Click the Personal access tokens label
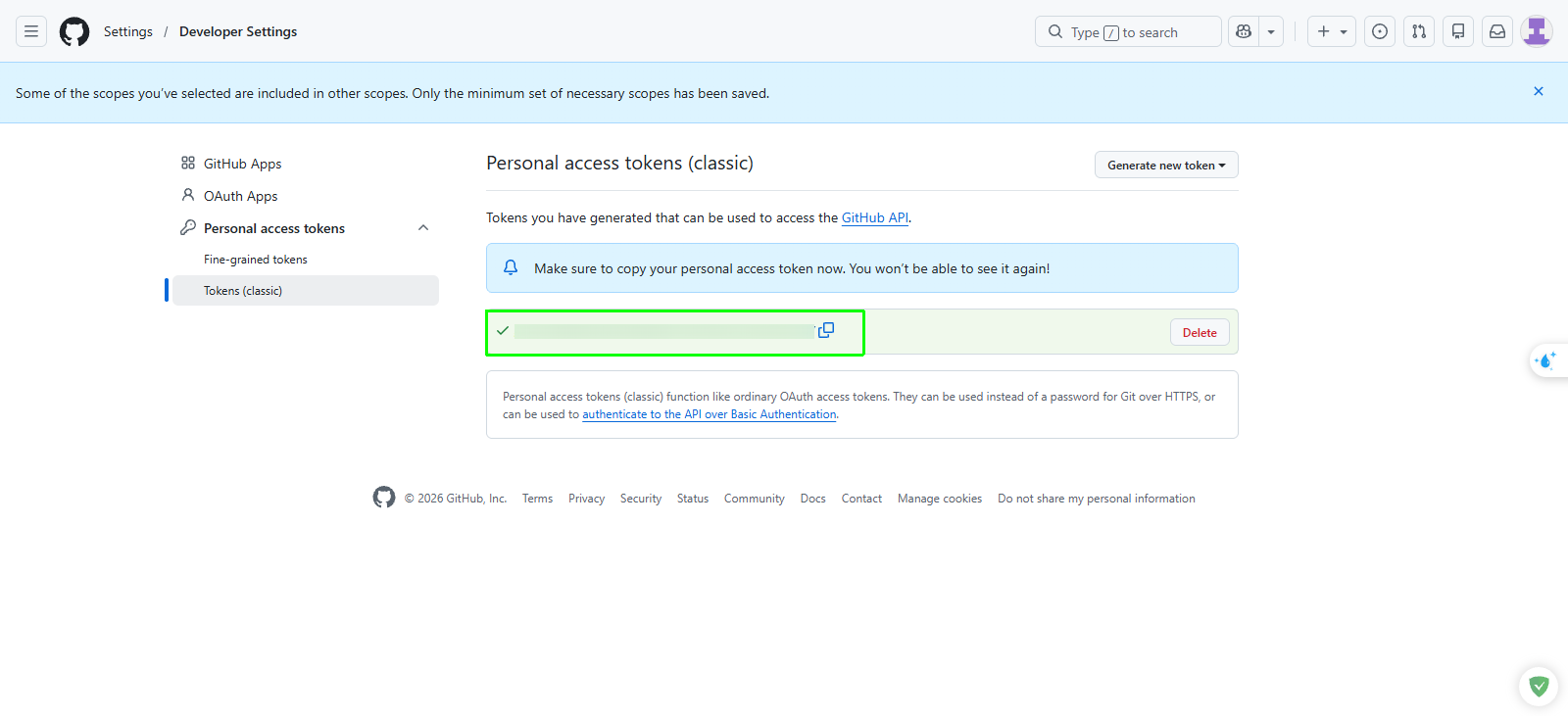The height and width of the screenshot is (716, 1568). click(x=274, y=228)
